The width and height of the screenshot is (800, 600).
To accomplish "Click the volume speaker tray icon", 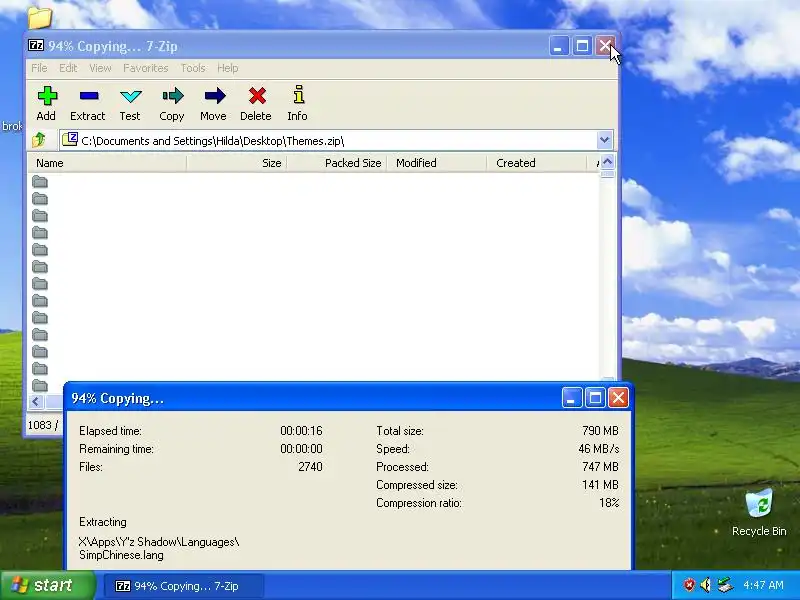I will point(706,585).
